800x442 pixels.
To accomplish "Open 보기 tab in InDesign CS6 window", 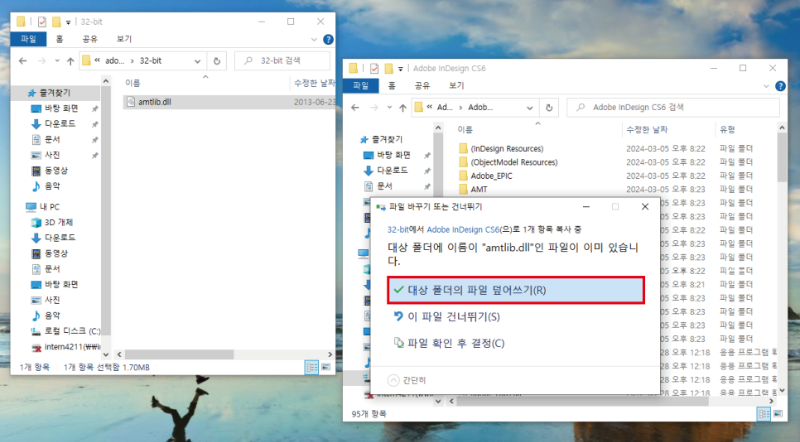I will [x=456, y=86].
